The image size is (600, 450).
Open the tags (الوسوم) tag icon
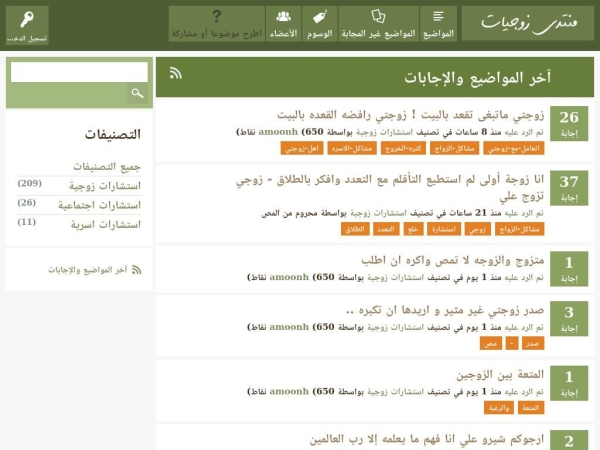click(x=320, y=17)
